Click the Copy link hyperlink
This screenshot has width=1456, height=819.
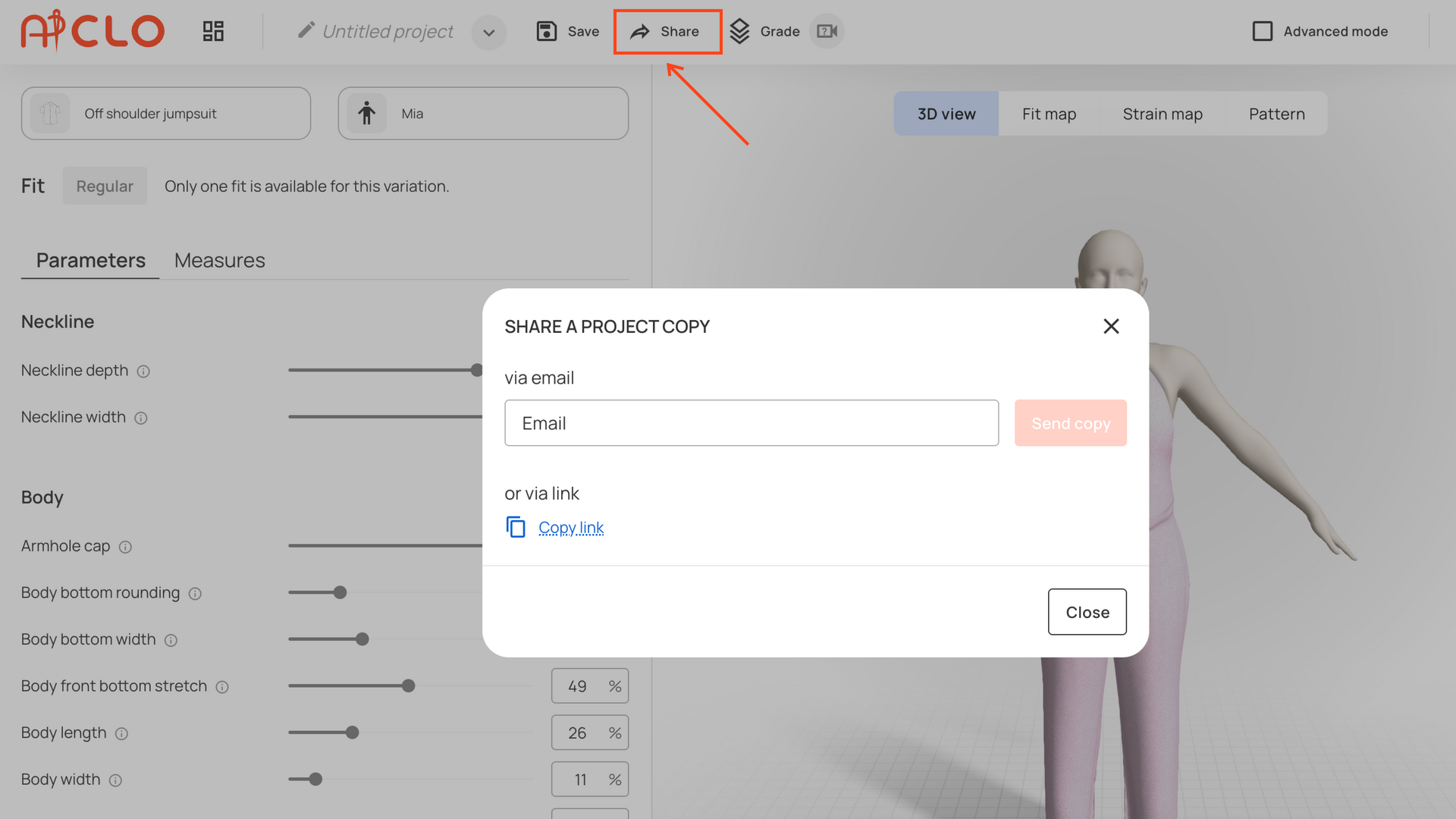(x=571, y=527)
